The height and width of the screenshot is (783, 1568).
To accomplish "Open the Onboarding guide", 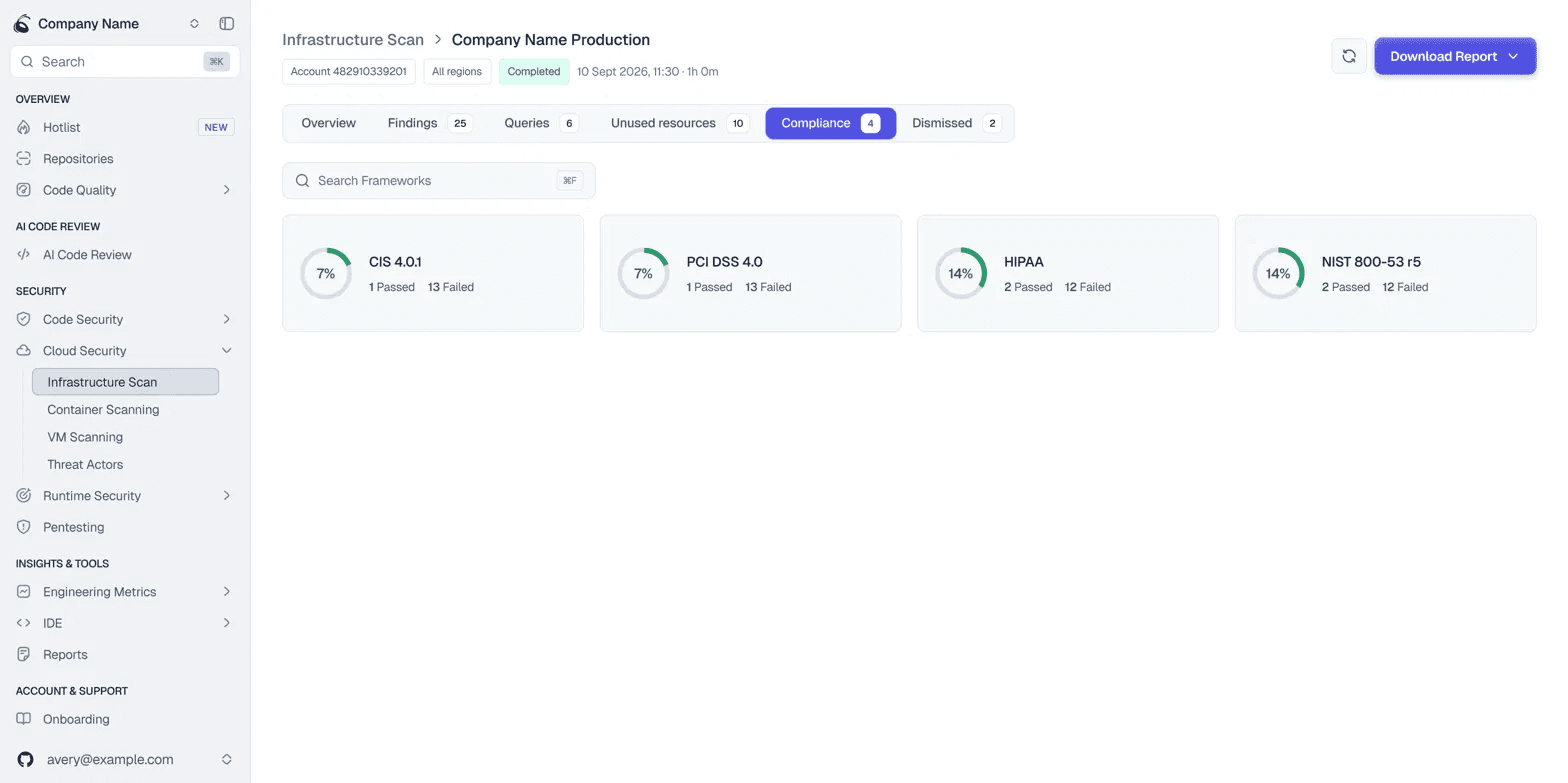I will [125, 719].
